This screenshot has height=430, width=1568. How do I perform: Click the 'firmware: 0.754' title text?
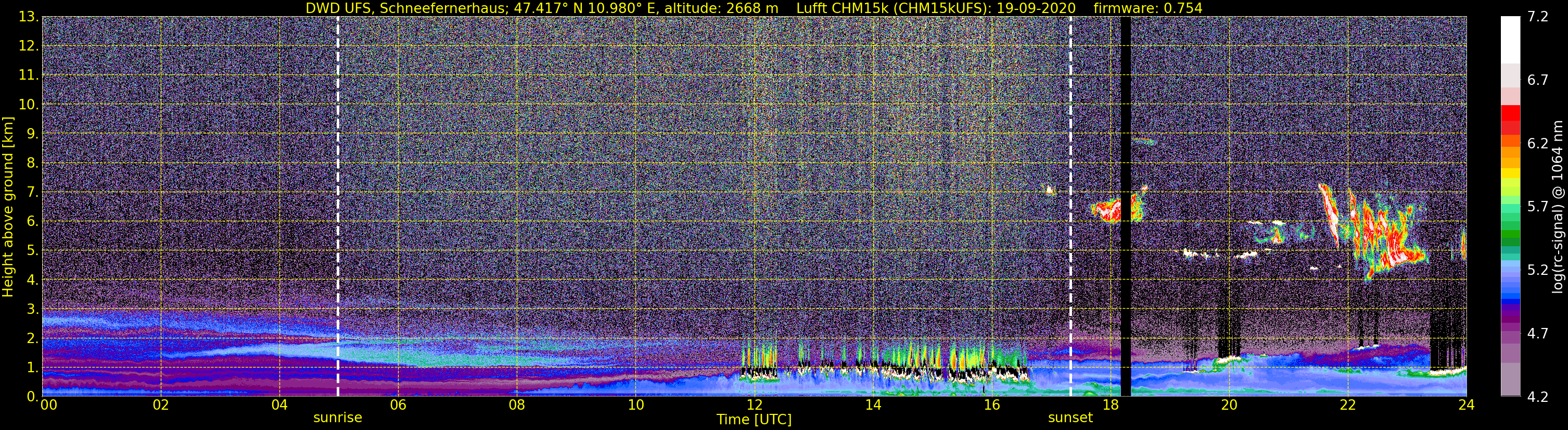[1148, 8]
